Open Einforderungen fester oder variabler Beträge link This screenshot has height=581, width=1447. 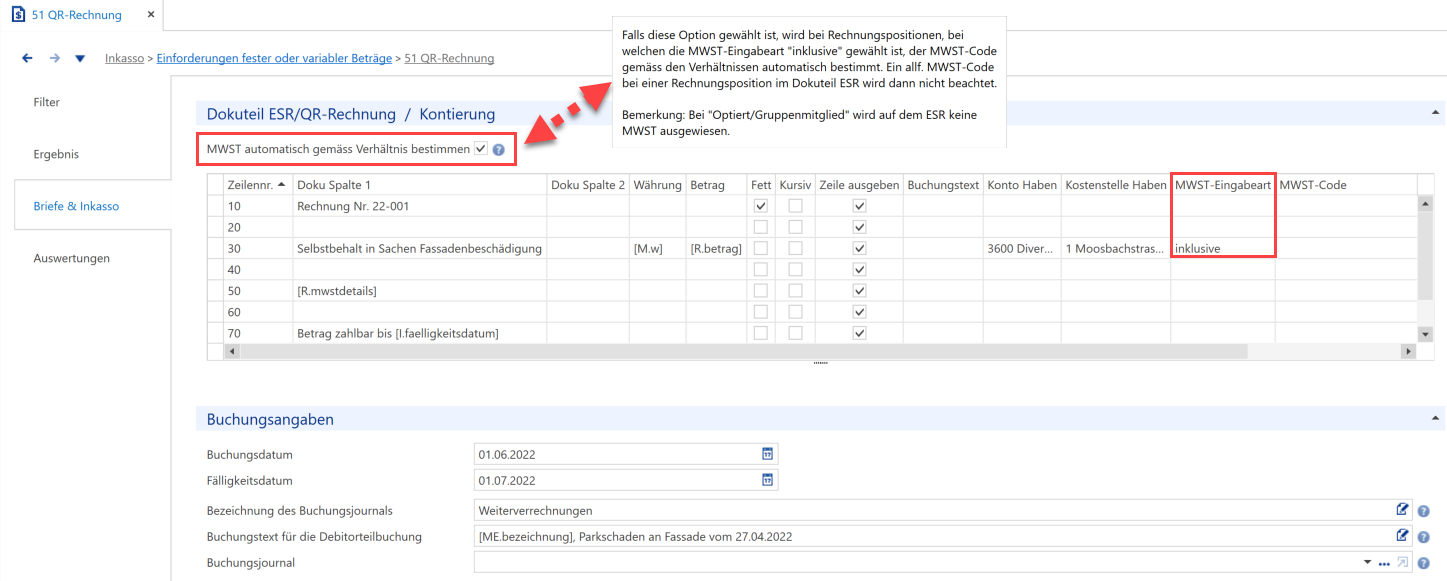pyautogui.click(x=274, y=58)
